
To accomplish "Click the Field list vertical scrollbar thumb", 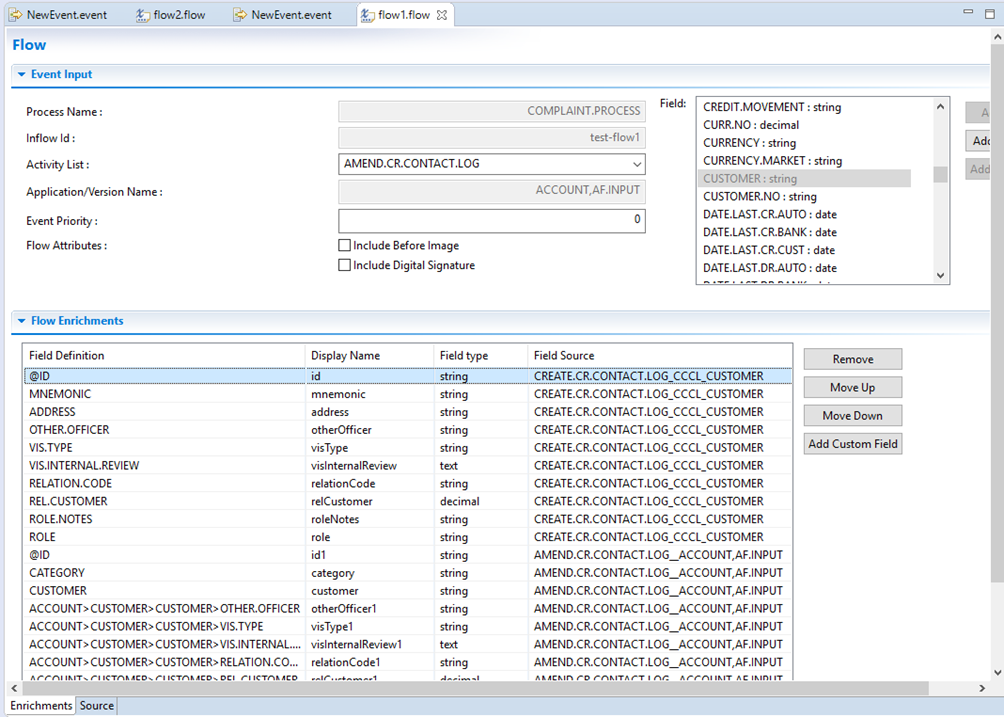I will (x=940, y=175).
